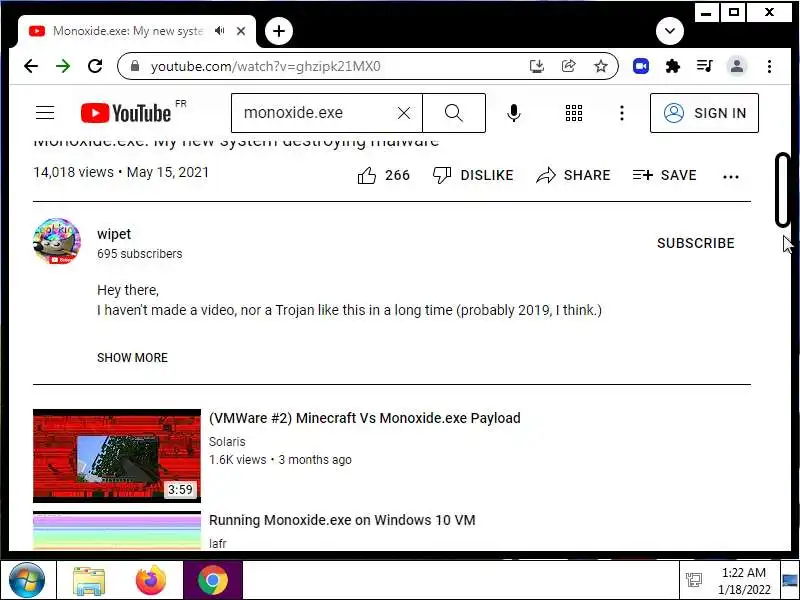Subscribe to wipet channel
Image resolution: width=800 pixels, height=600 pixels.
(x=695, y=243)
